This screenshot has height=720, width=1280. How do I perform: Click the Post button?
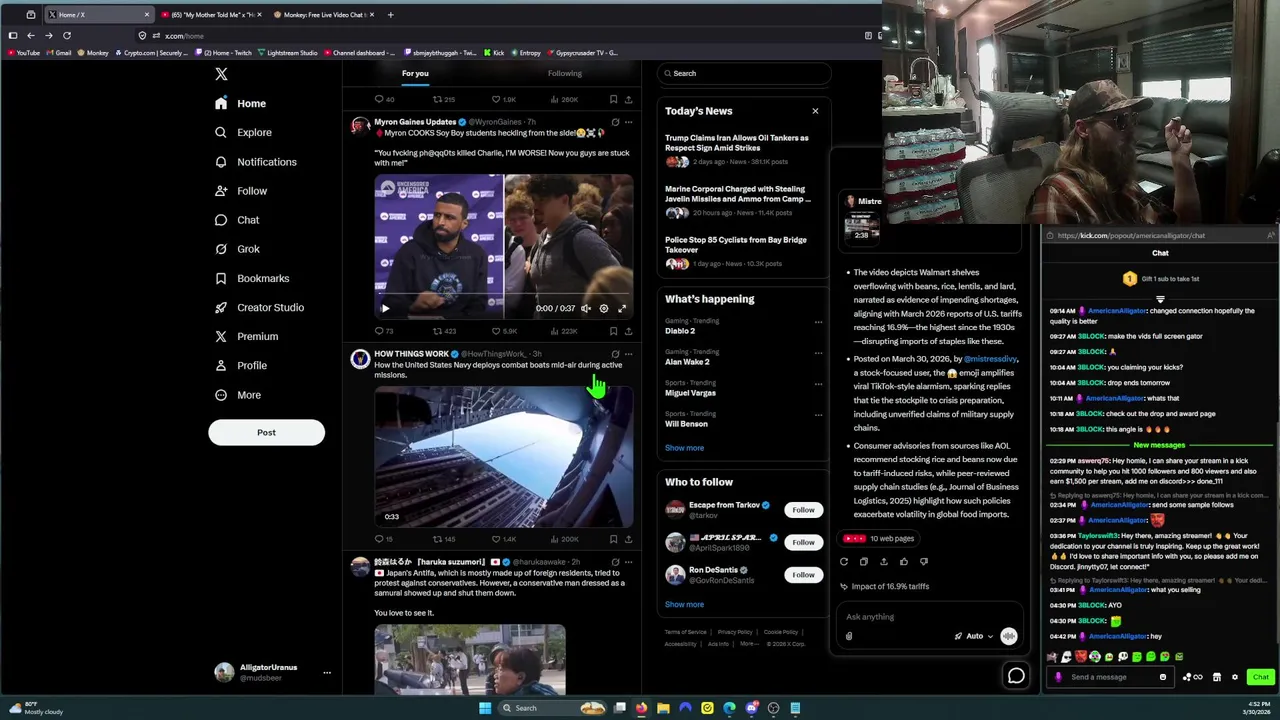(266, 432)
